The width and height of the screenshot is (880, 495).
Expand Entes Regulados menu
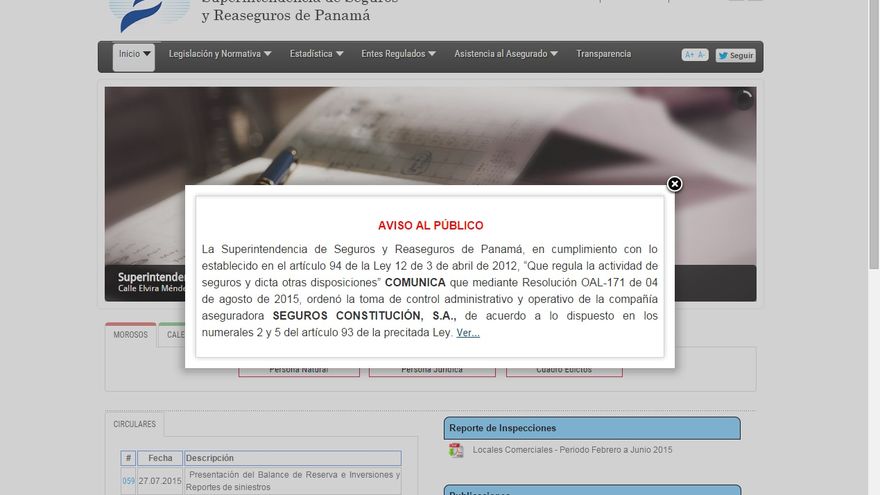click(398, 54)
